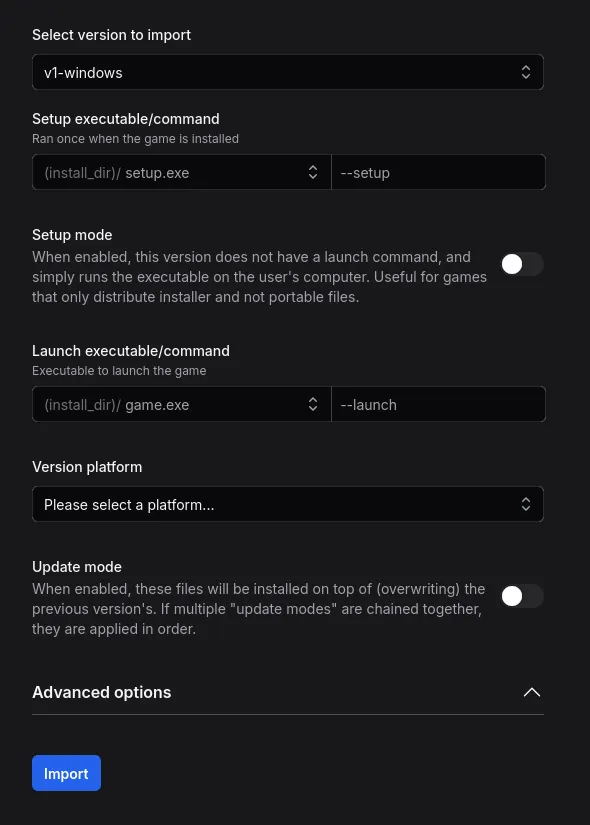Click the up-down arrows beside setup.exe
590x825 pixels.
(x=313, y=172)
